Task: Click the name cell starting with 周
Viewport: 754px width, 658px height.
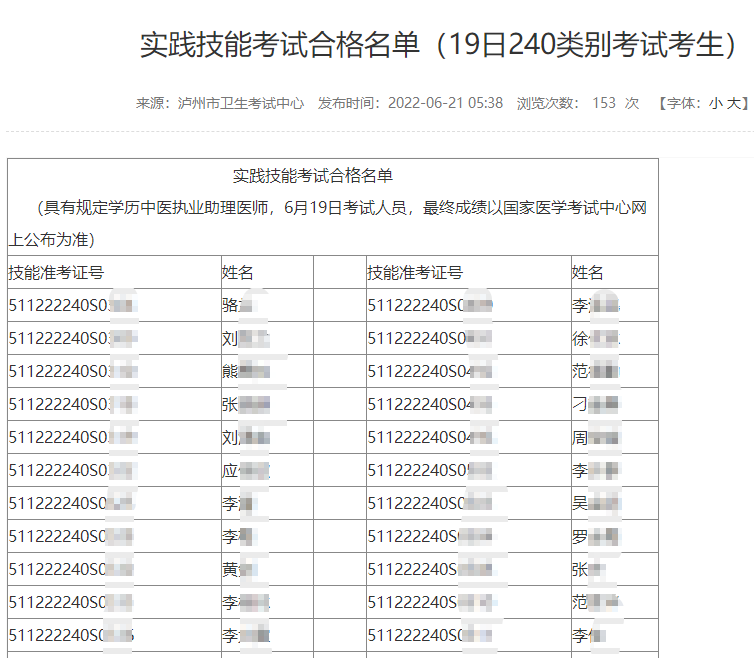Action: click(x=595, y=437)
